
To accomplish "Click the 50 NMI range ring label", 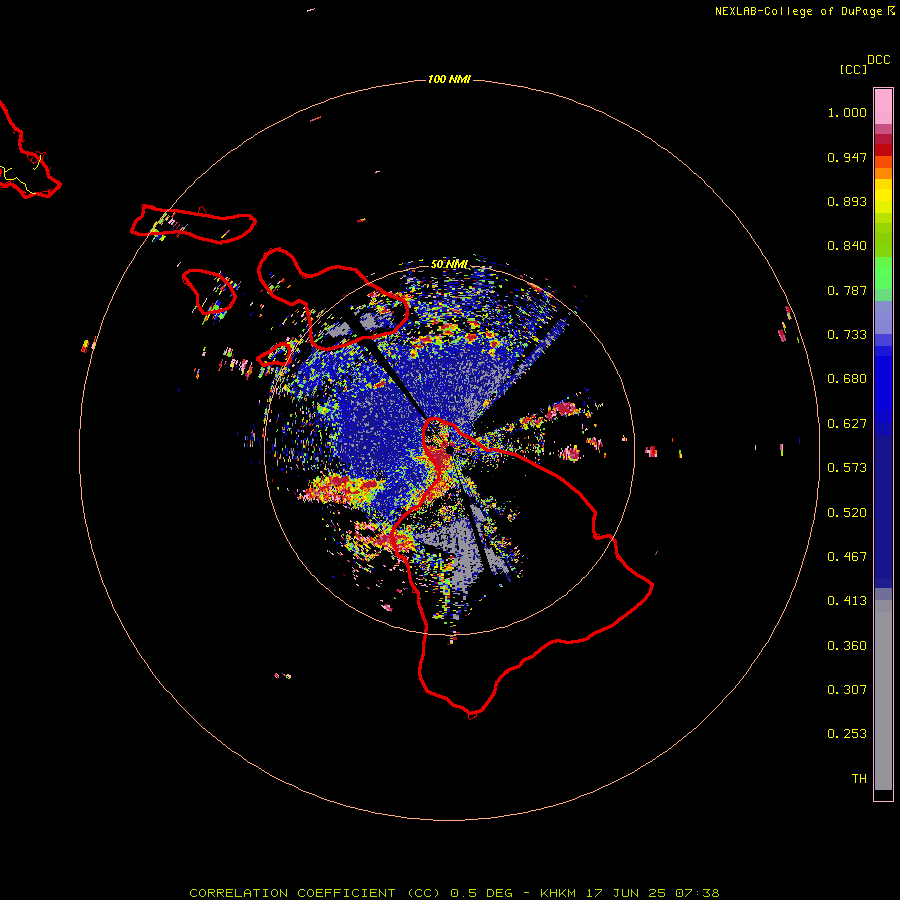I will pos(449,264).
